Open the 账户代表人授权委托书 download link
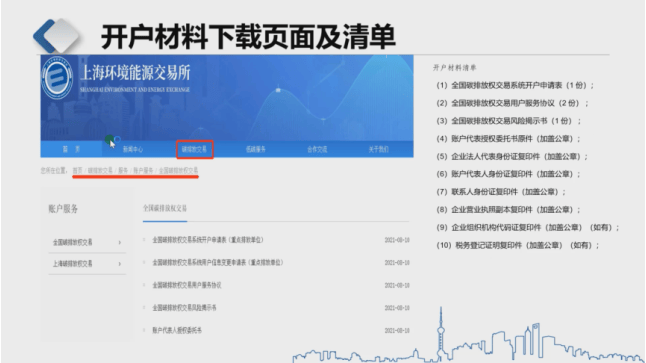 [177, 330]
